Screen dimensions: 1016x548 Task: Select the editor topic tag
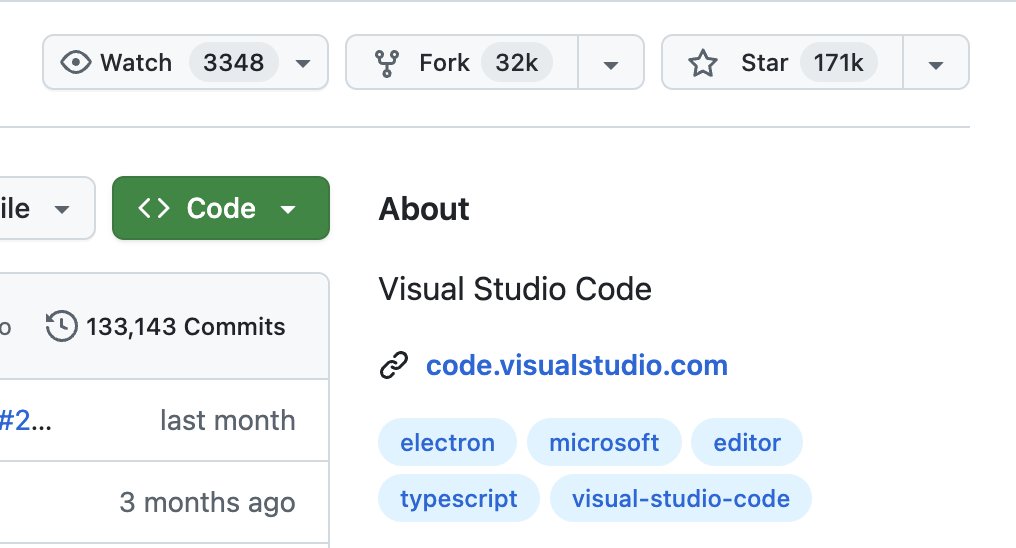pos(747,442)
